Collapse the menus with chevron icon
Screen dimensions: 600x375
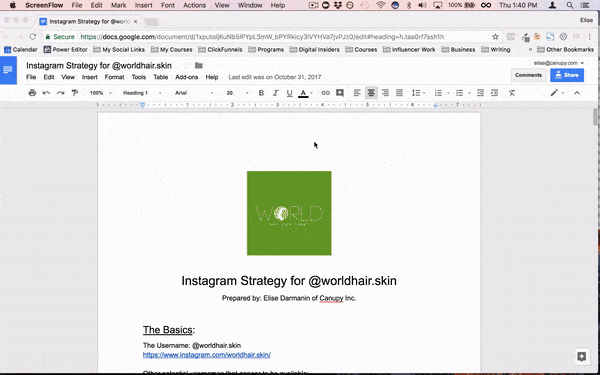click(x=577, y=93)
